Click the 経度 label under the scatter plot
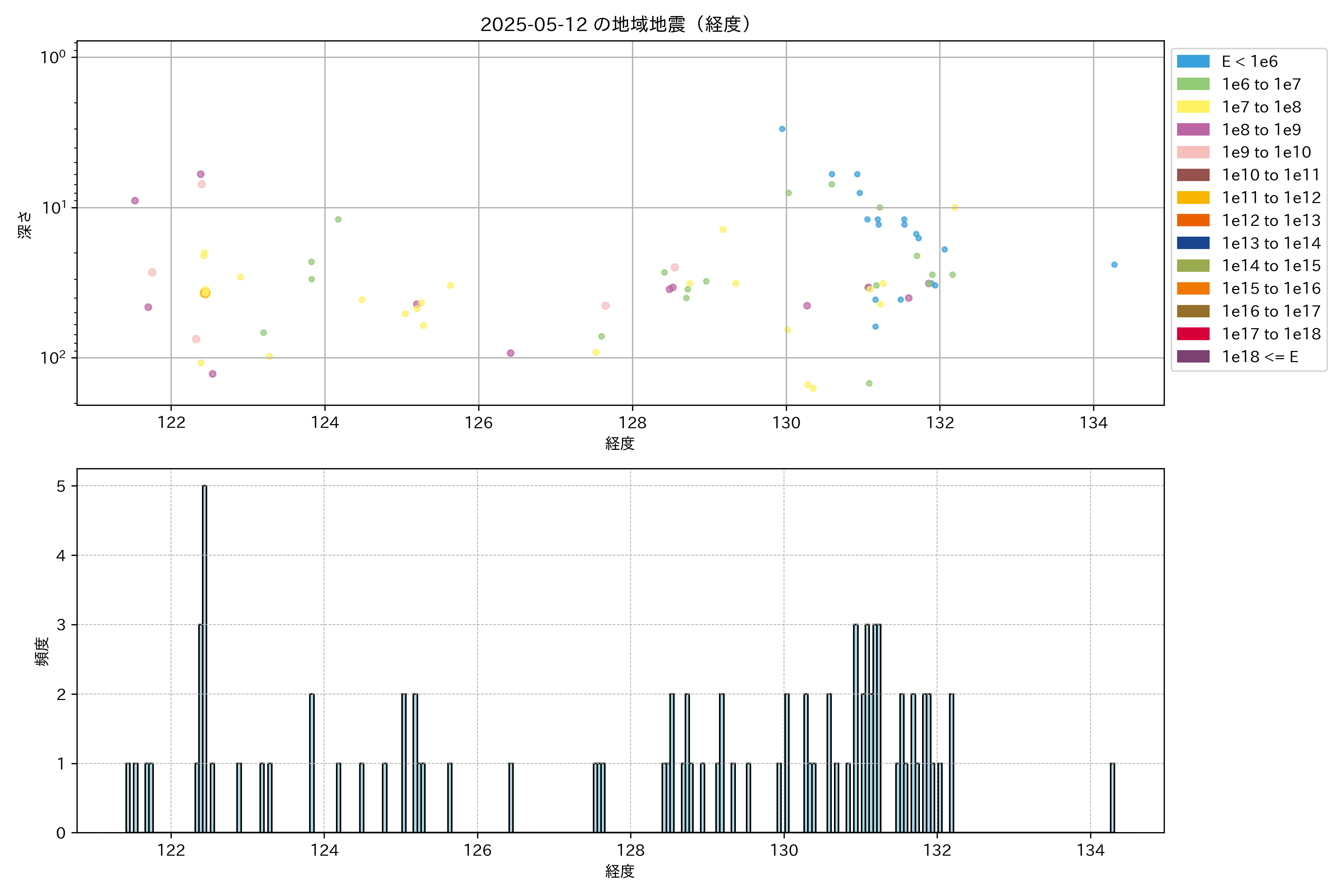The height and width of the screenshot is (896, 1344). click(619, 444)
